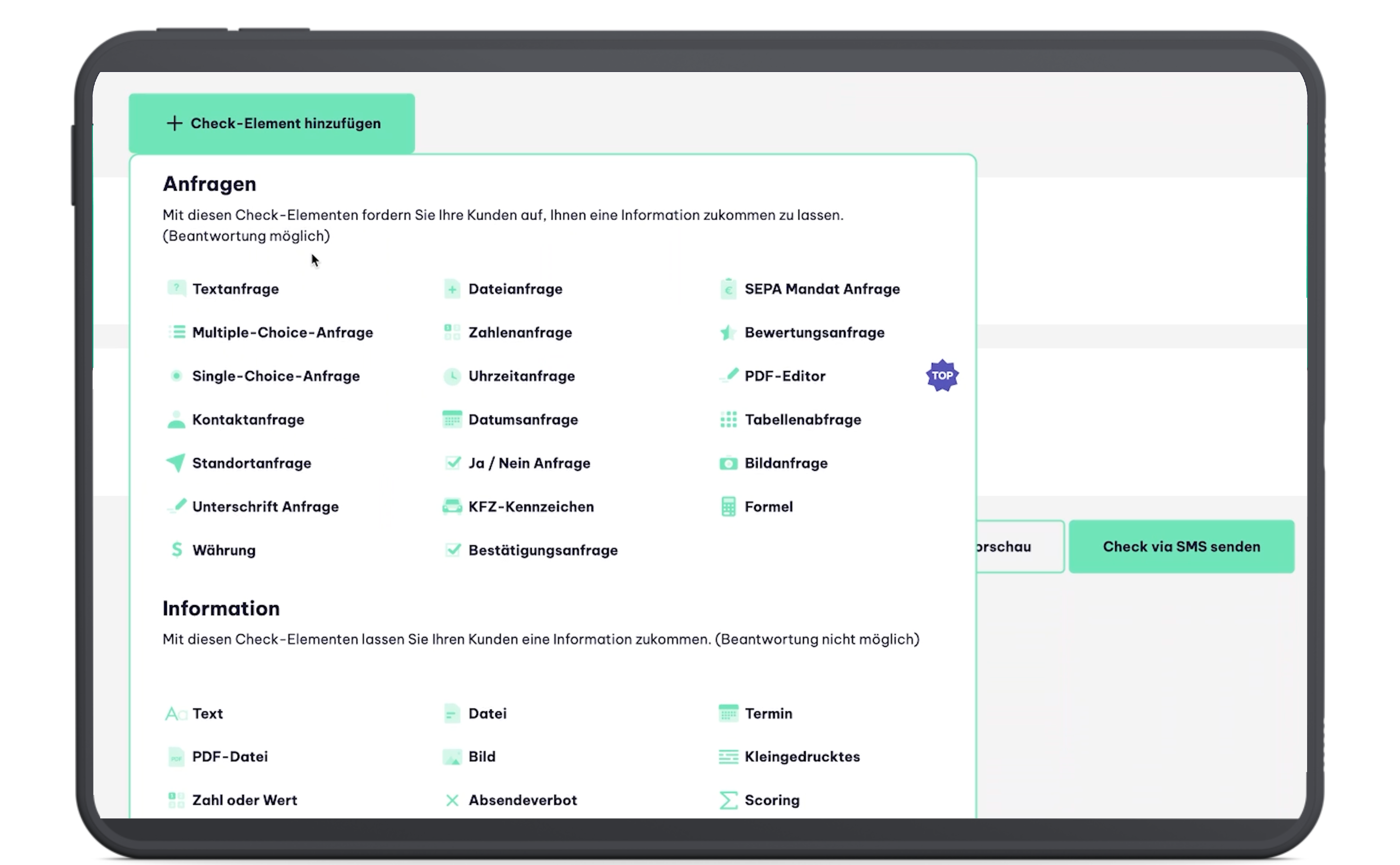
Task: Click the Bestätigungsanfrage label
Action: (543, 550)
